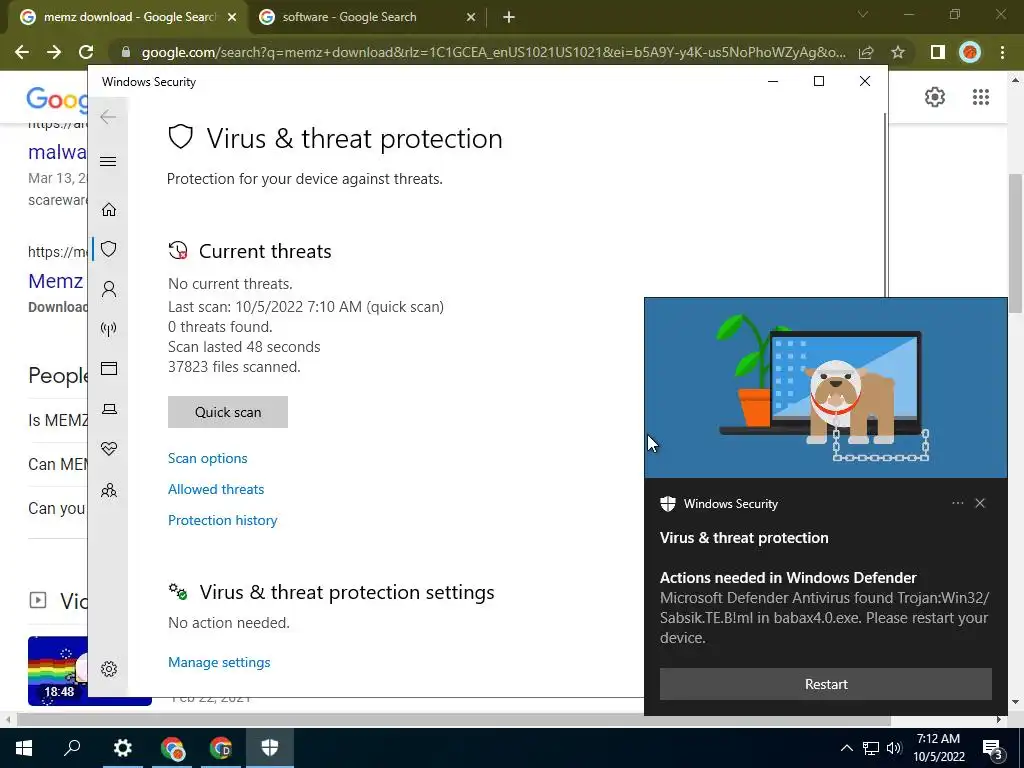Open the hamburger navigation menu
This screenshot has width=1024, height=768.
click(x=108, y=161)
